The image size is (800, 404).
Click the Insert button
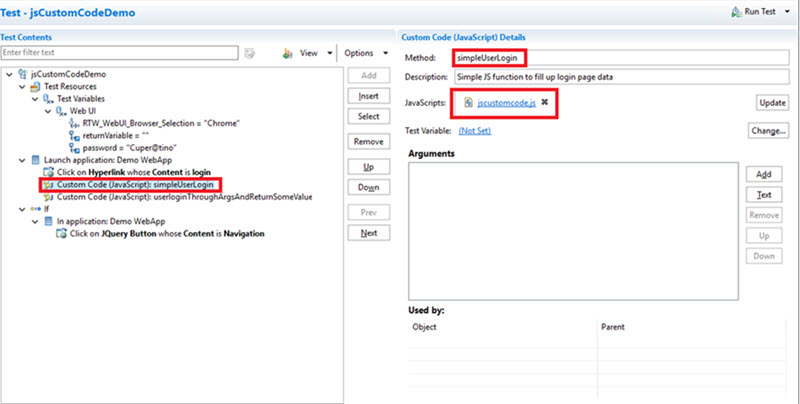368,96
